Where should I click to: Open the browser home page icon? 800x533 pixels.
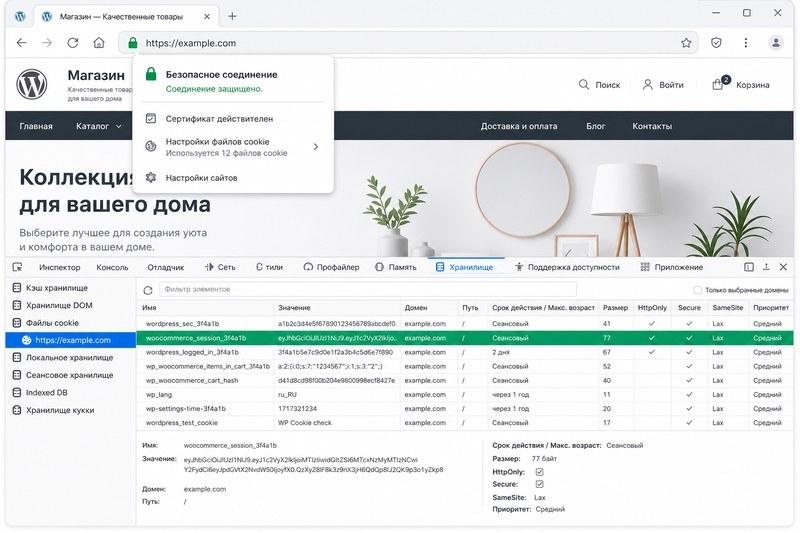pos(99,43)
